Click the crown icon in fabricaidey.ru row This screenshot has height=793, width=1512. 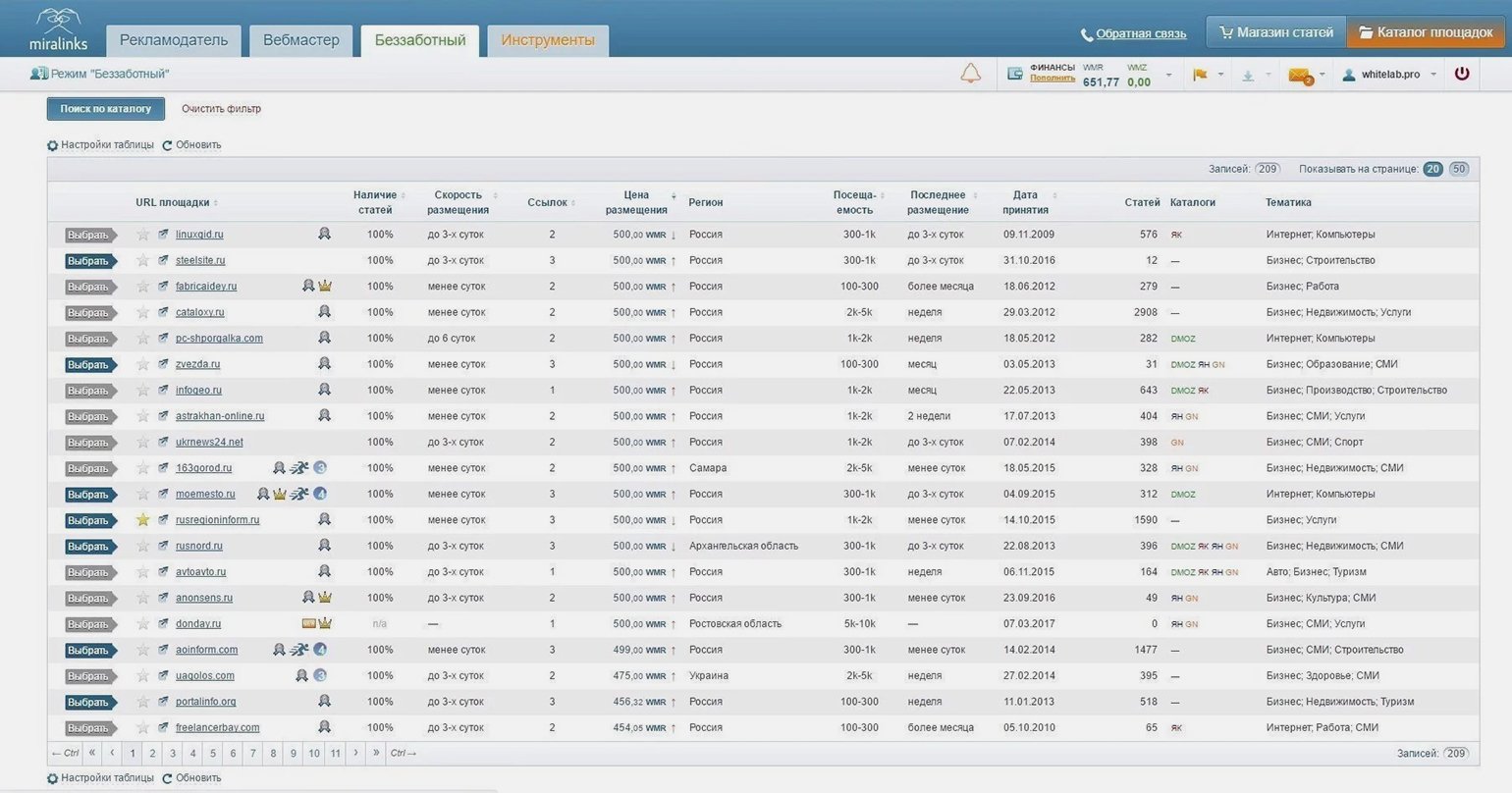pos(325,287)
